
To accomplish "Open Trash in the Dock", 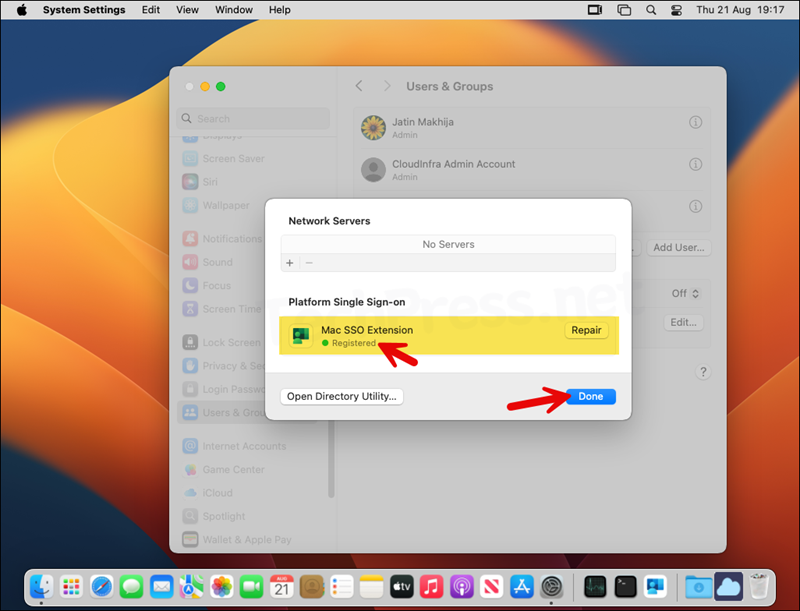I will click(759, 587).
